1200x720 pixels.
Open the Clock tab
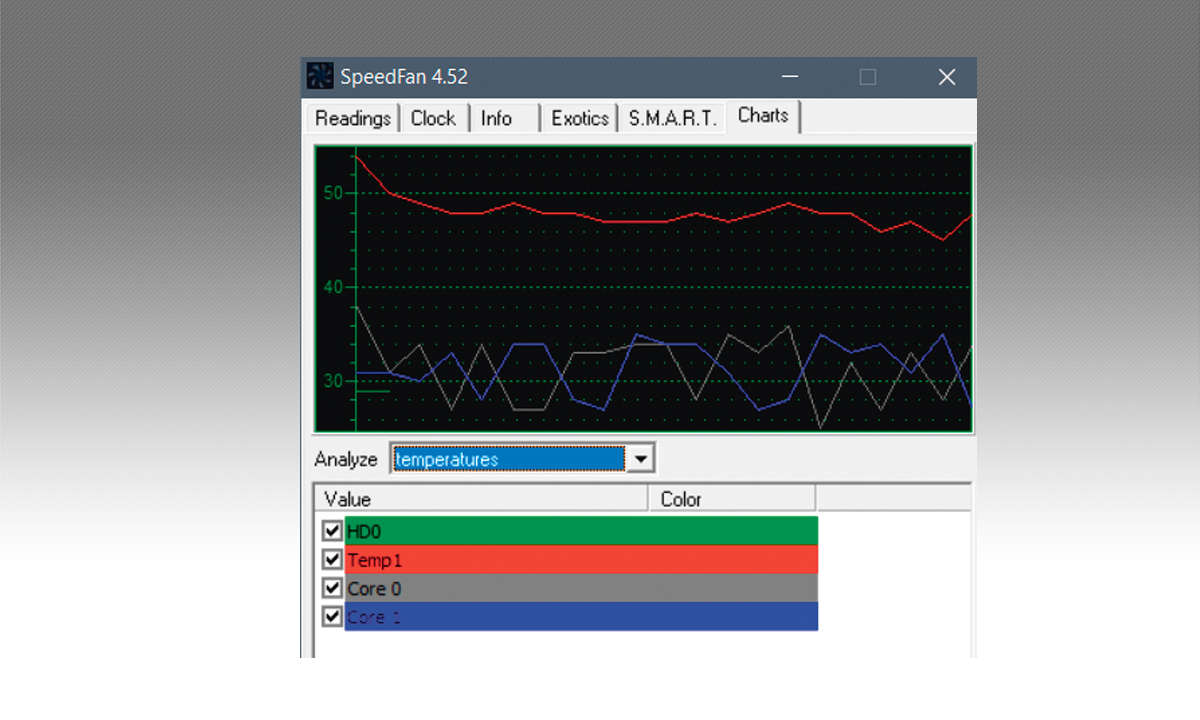coord(433,118)
